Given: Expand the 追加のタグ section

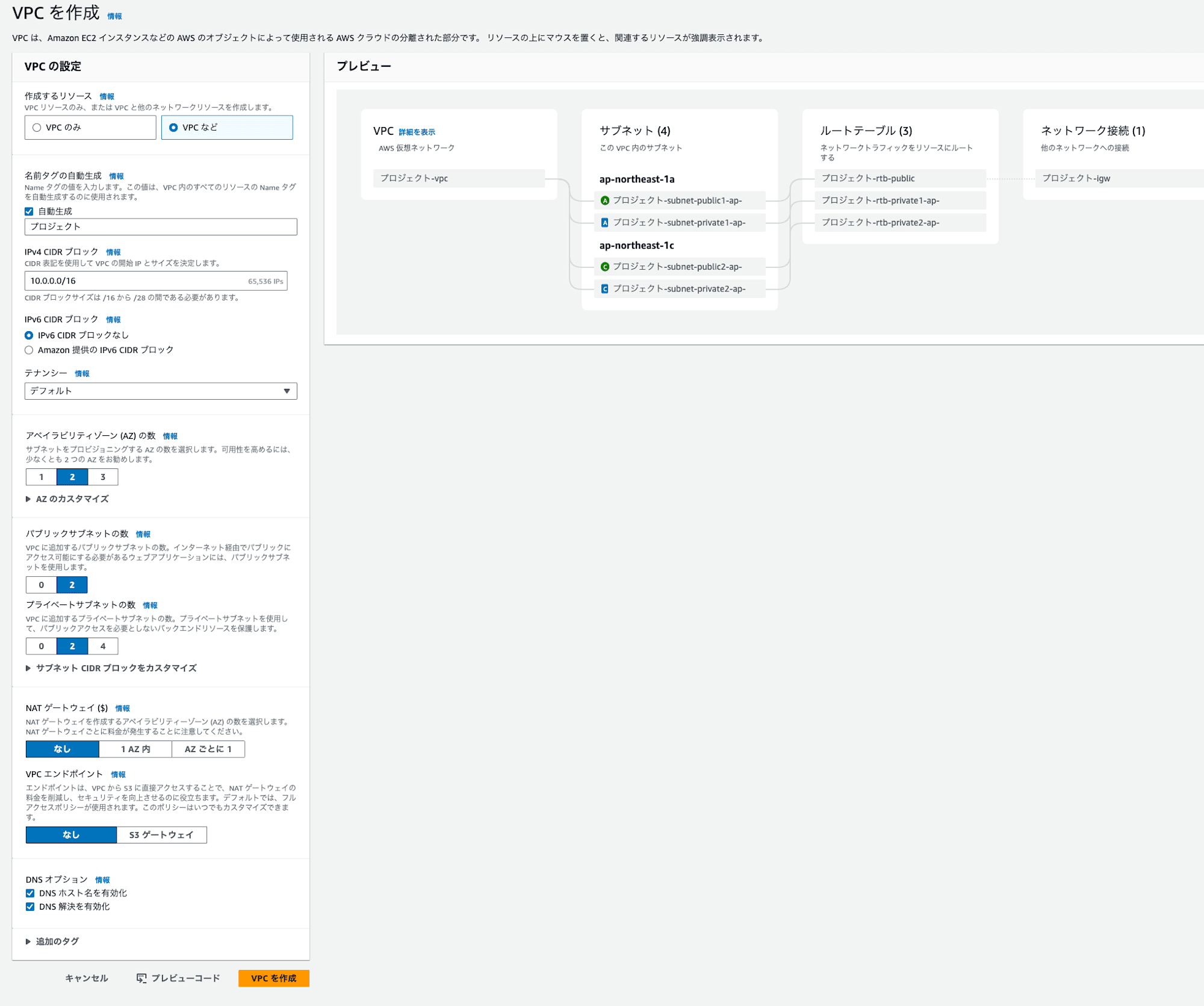Looking at the screenshot, I should click(52, 942).
